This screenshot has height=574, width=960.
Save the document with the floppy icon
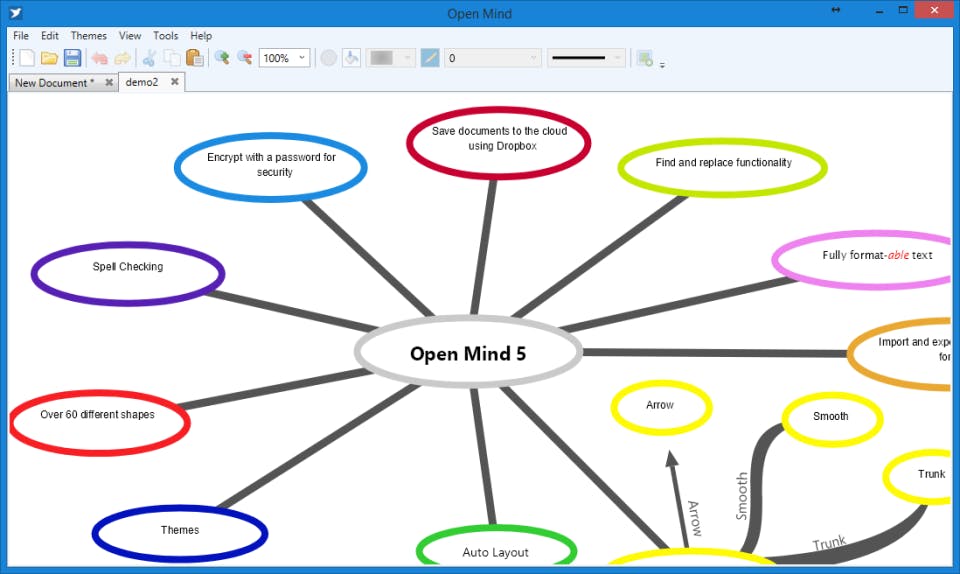pyautogui.click(x=72, y=58)
